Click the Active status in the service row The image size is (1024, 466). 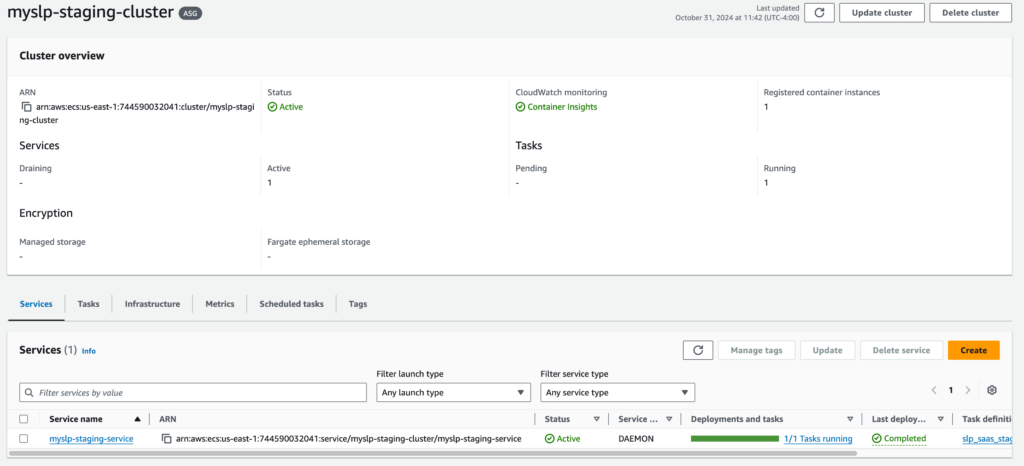(563, 439)
